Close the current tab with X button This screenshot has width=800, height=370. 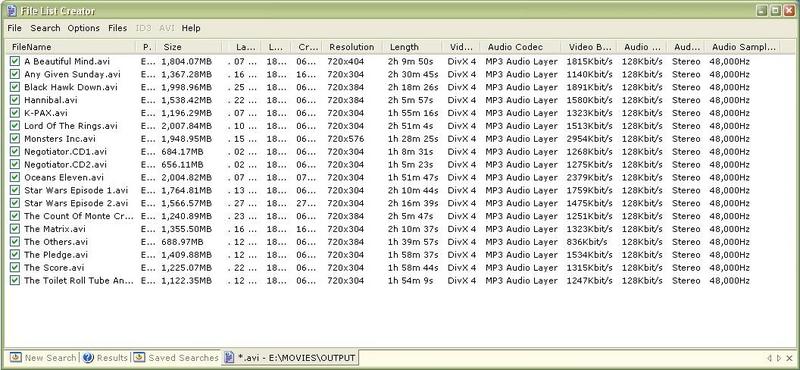pyautogui.click(x=790, y=358)
